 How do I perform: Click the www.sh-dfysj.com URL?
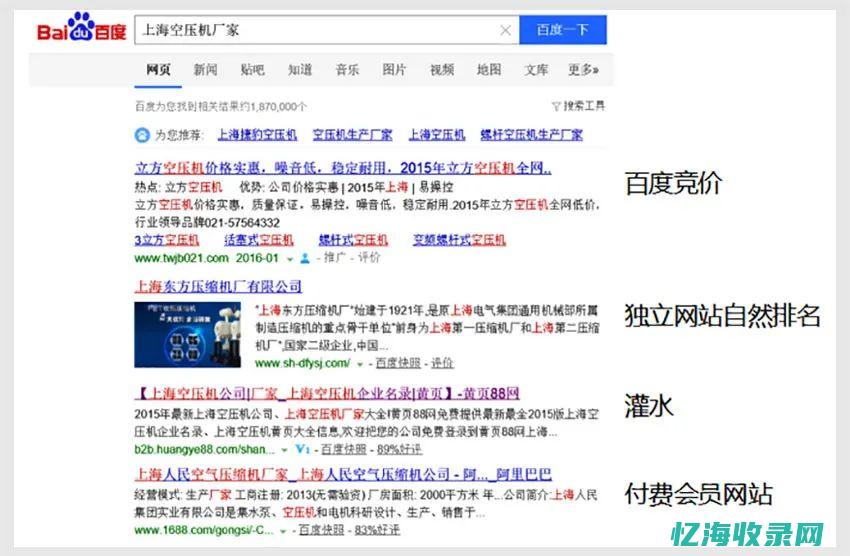pyautogui.click(x=302, y=363)
